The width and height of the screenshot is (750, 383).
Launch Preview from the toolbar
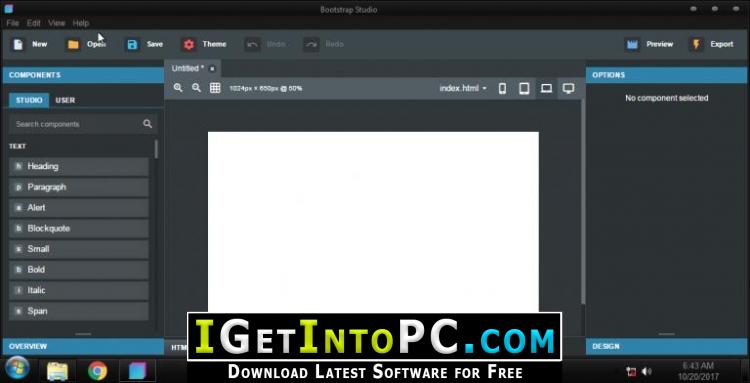click(x=632, y=44)
